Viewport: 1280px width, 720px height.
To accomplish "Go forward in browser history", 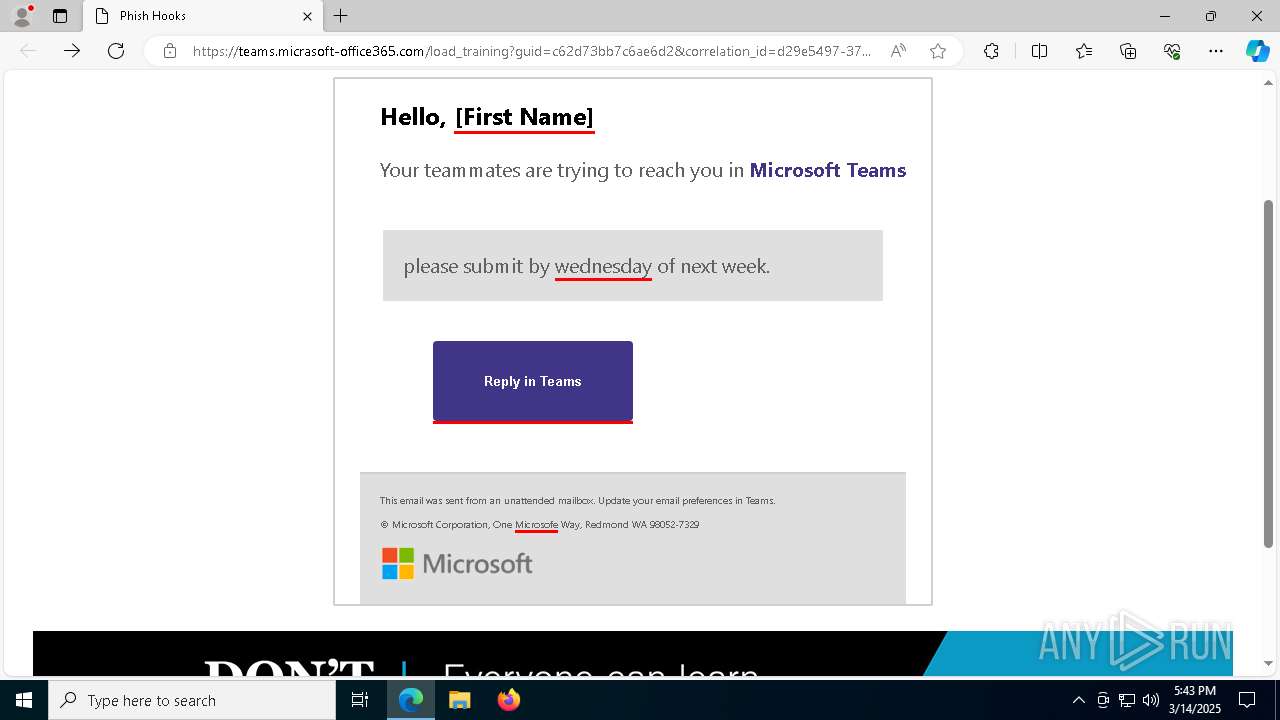I will pos(72,51).
